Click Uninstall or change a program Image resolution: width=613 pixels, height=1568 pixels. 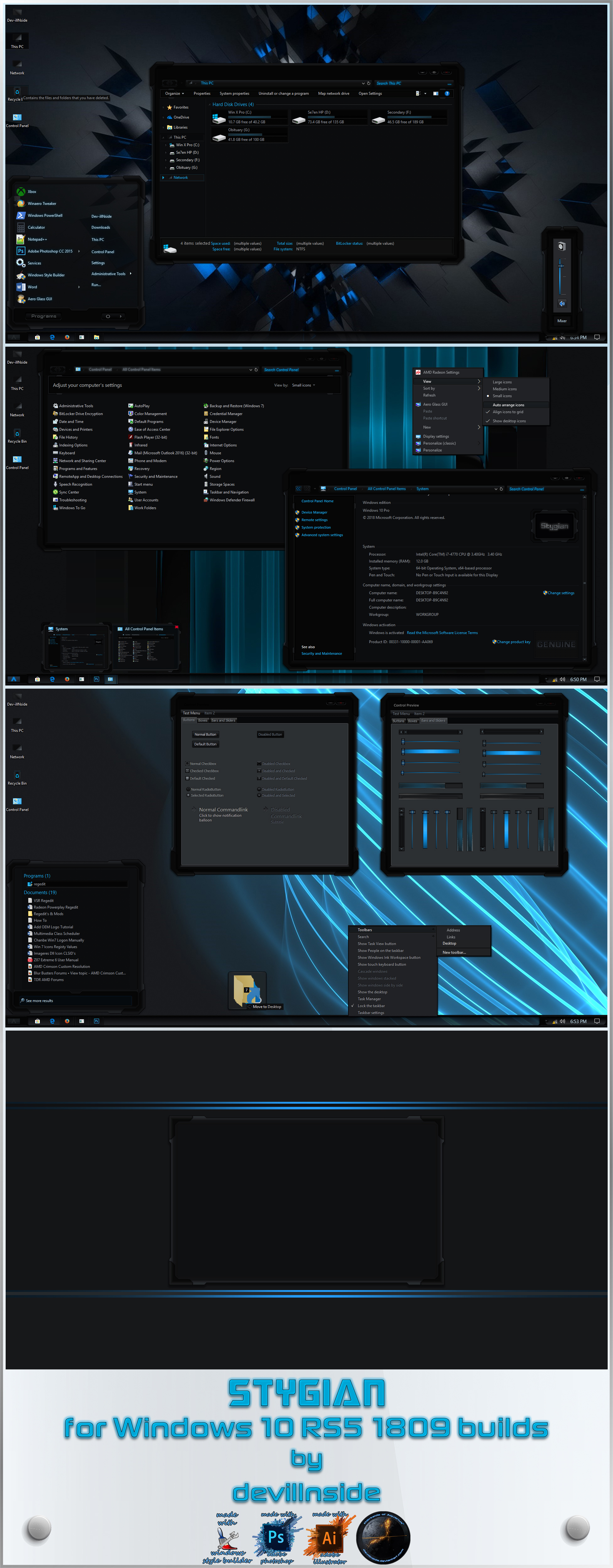(x=283, y=93)
